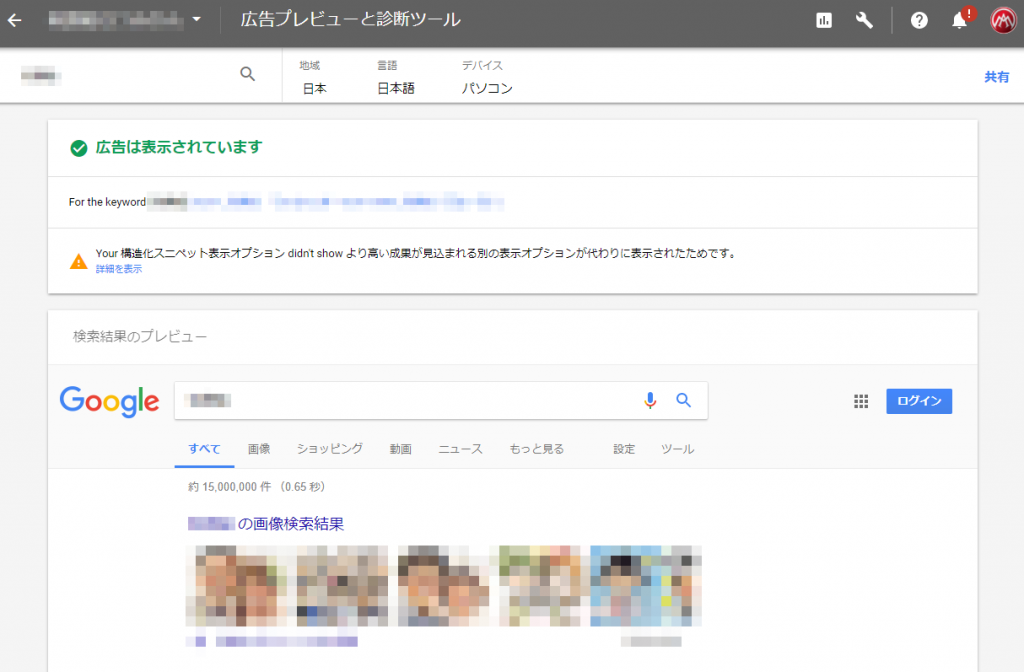The height and width of the screenshot is (672, 1024).
Task: Activate voice search microphone in the preview
Action: pyautogui.click(x=650, y=400)
